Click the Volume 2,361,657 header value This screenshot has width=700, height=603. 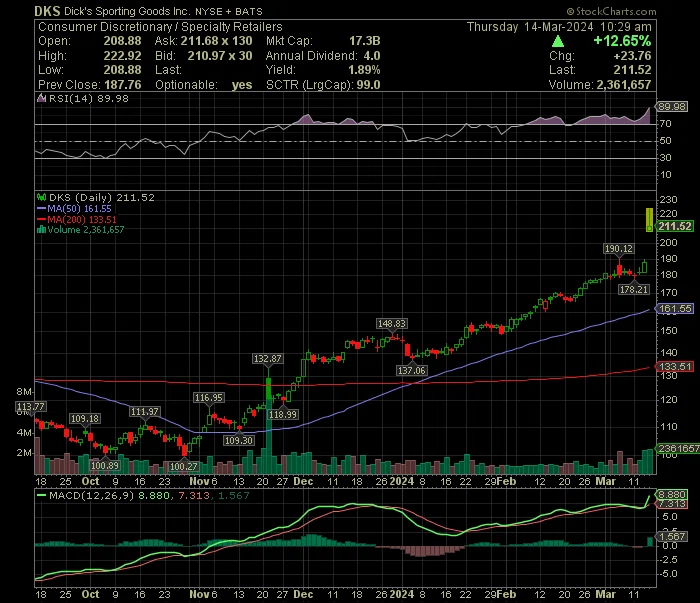[x=624, y=84]
